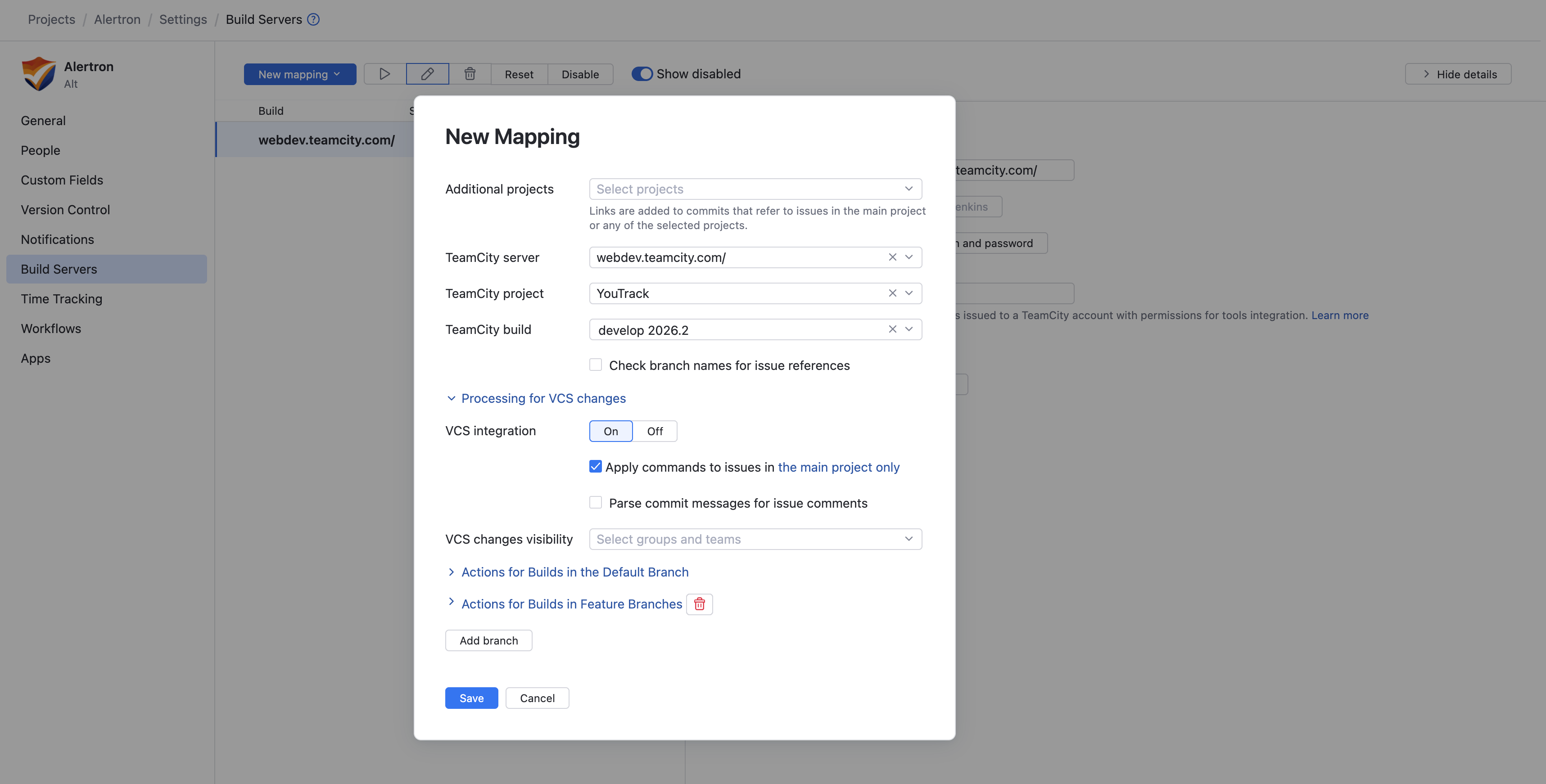Collapse Processing for VCS changes section
This screenshot has width=1546, height=784.
[536, 398]
